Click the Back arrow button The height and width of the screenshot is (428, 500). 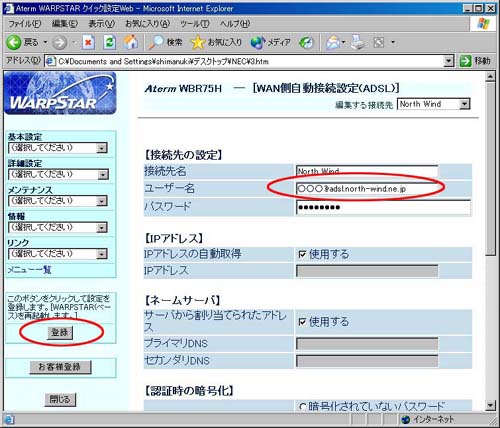point(14,42)
